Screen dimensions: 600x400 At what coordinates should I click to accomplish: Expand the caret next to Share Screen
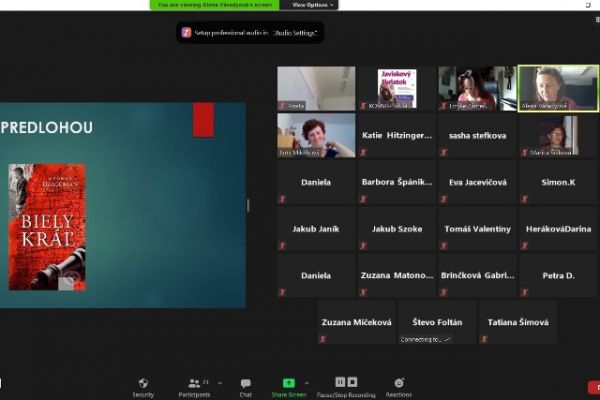click(307, 382)
